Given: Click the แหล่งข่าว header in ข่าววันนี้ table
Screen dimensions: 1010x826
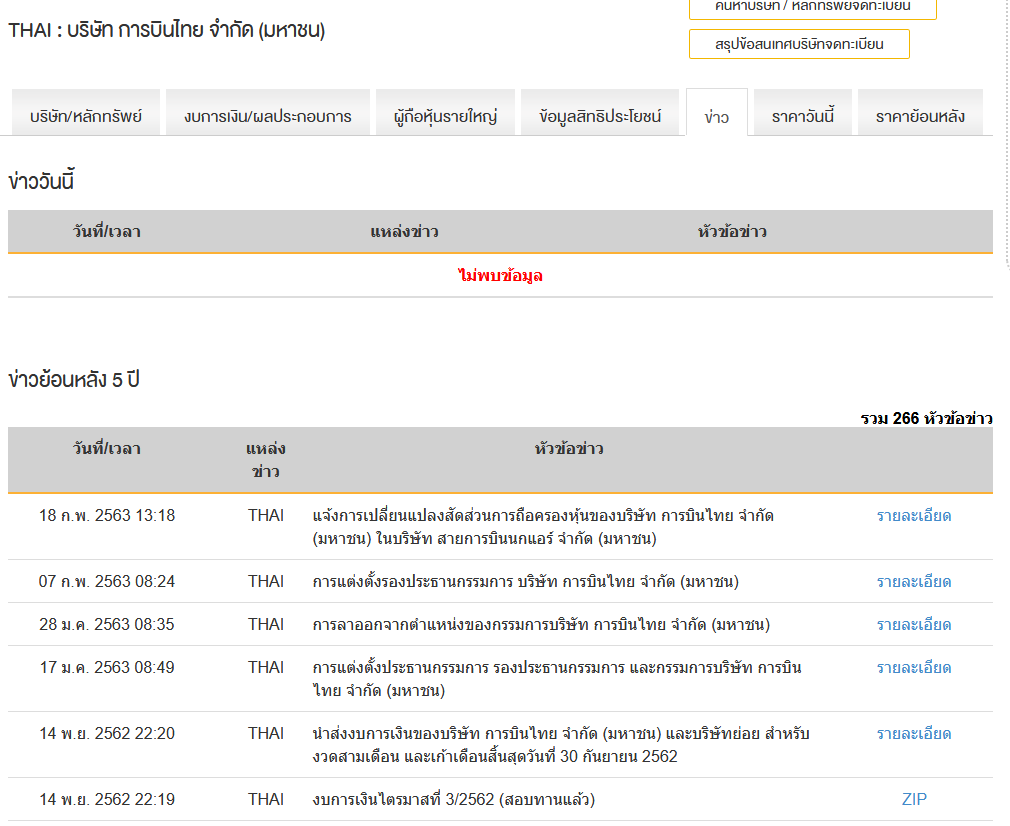Looking at the screenshot, I should 405,231.
